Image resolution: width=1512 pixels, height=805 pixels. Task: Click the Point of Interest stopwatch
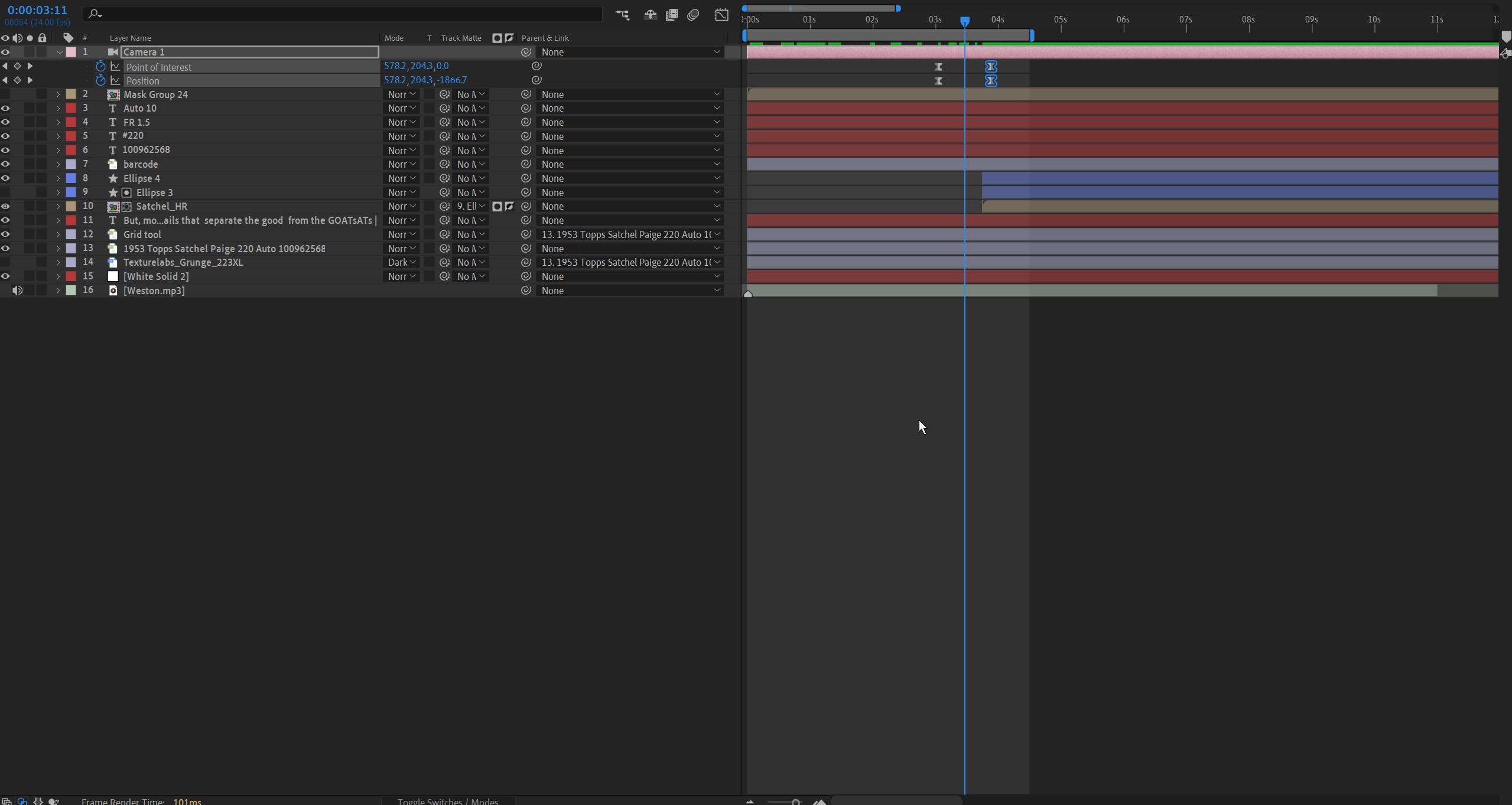tap(100, 66)
